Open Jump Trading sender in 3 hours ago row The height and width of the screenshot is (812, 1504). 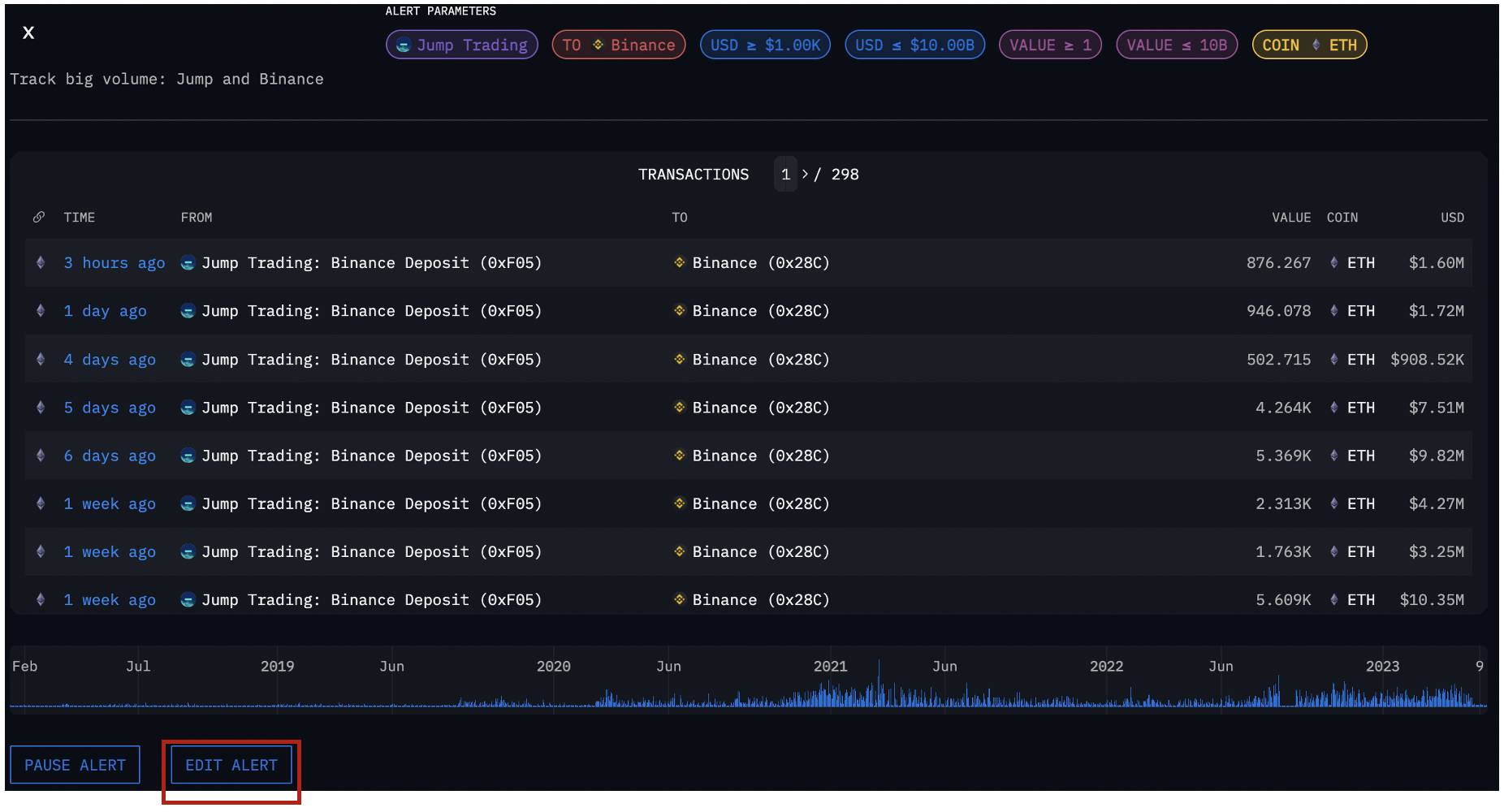tap(371, 263)
